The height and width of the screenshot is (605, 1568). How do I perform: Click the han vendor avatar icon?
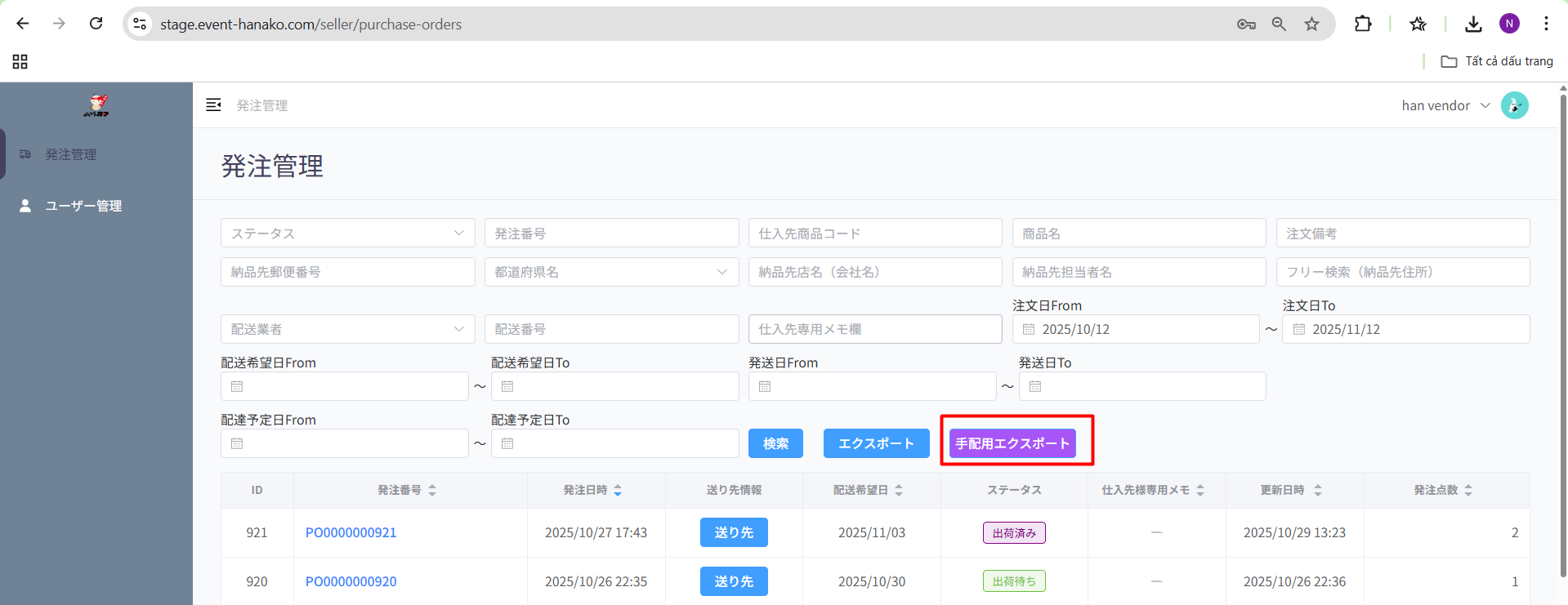1514,105
